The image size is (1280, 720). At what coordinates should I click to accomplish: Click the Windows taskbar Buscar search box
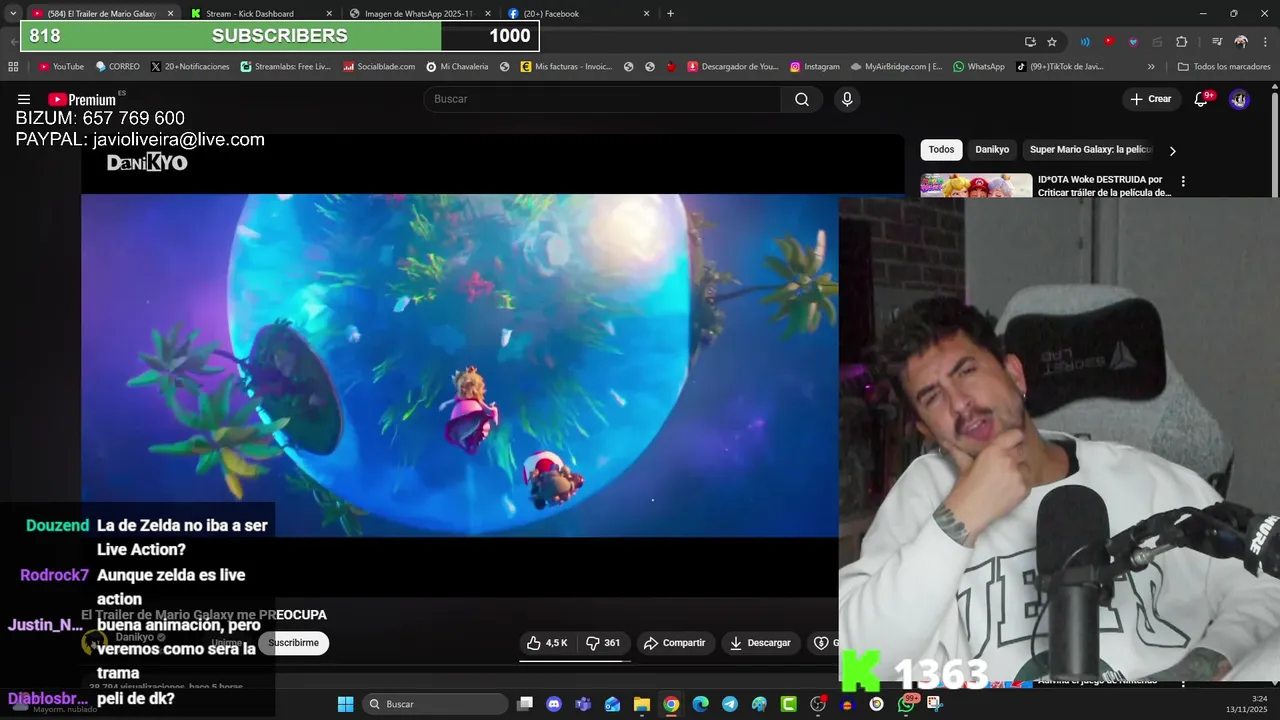434,704
